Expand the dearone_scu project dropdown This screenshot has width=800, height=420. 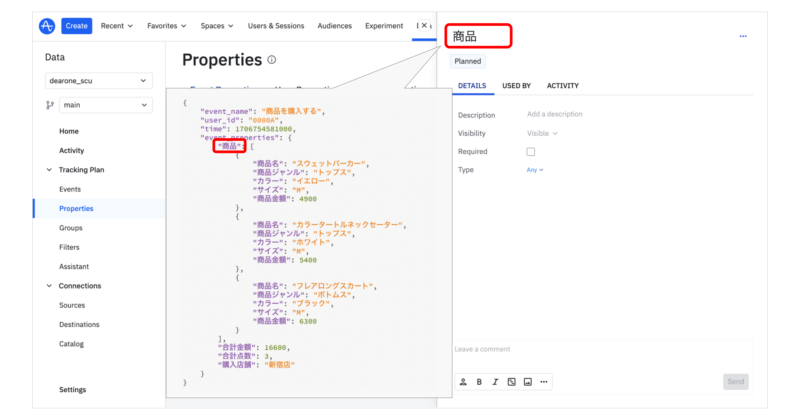pos(98,81)
